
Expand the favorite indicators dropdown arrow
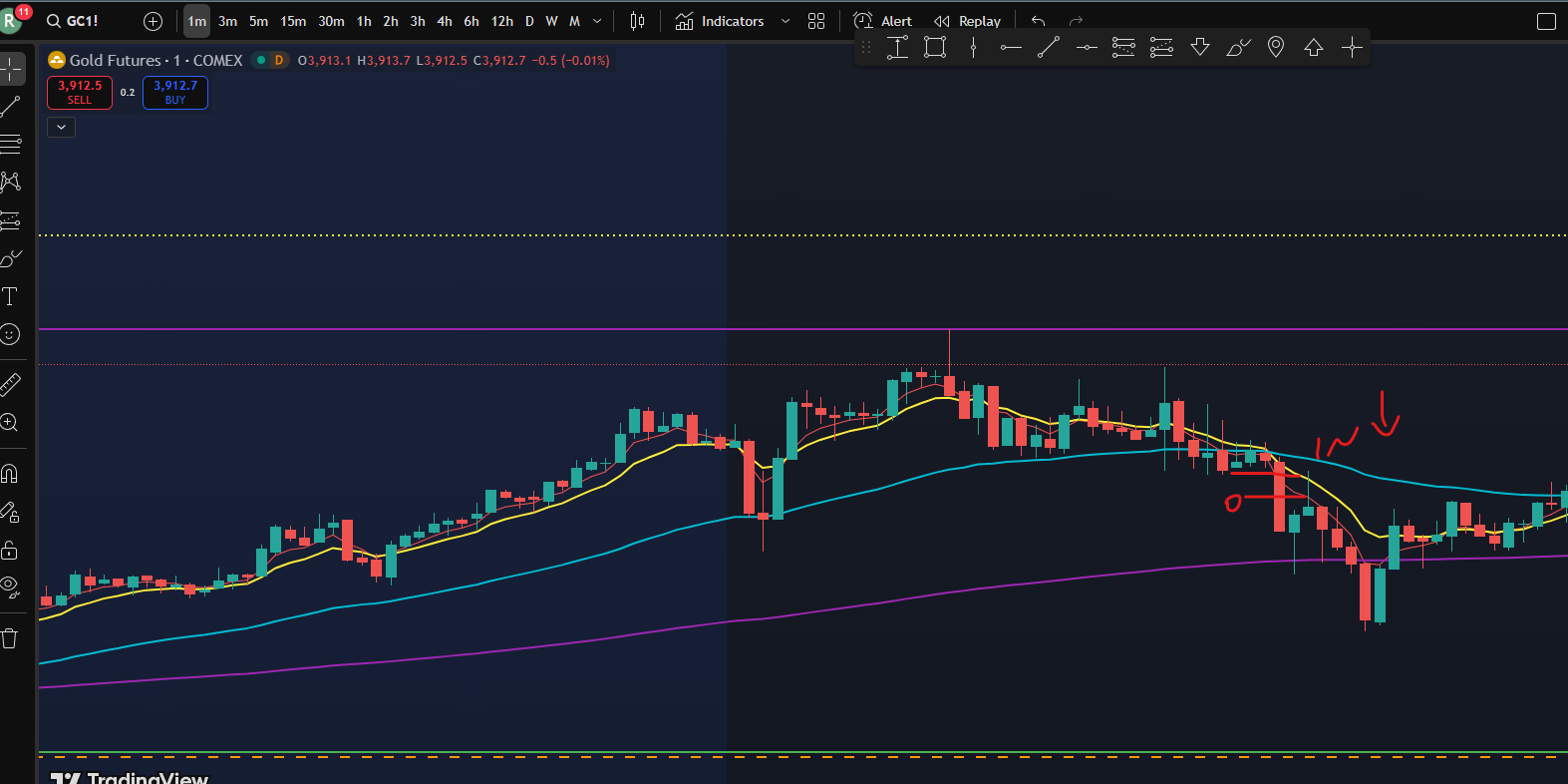[x=785, y=21]
